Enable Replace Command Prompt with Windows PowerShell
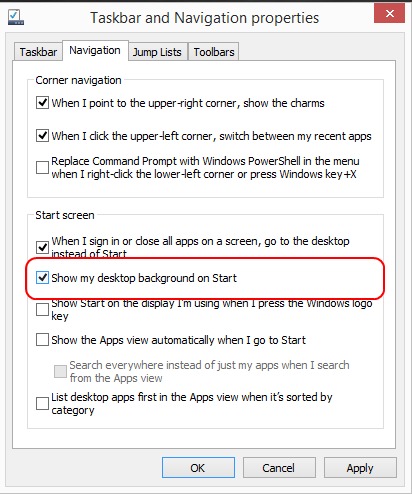Viewport: 412px width, 494px height. 42,167
